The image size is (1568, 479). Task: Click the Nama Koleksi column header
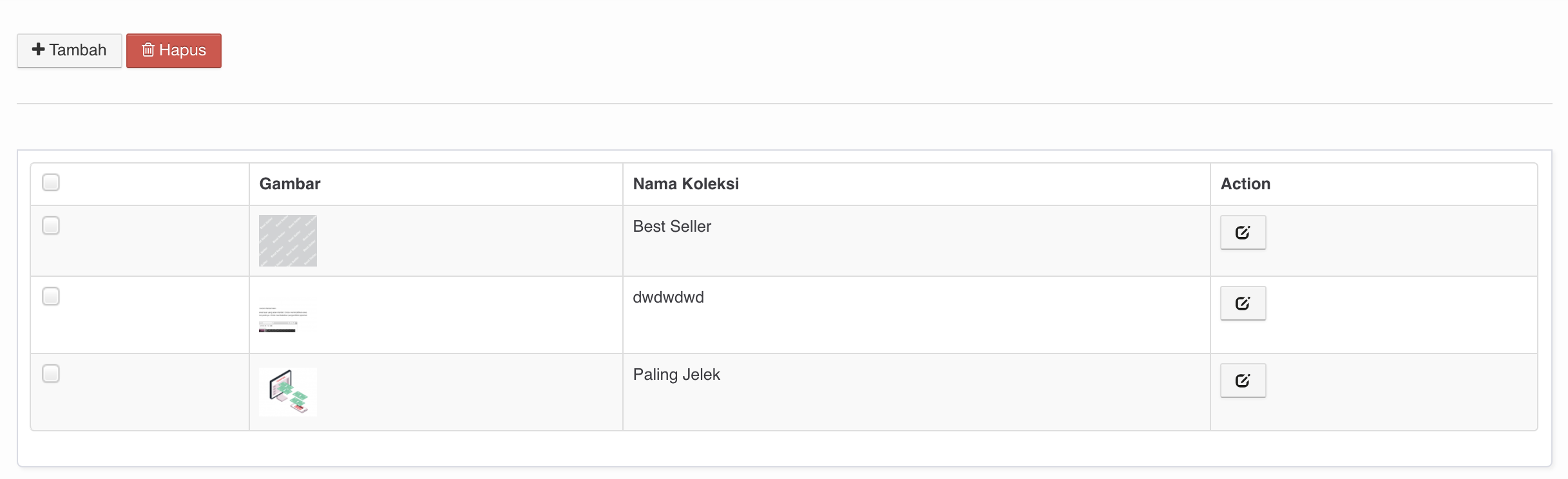686,184
